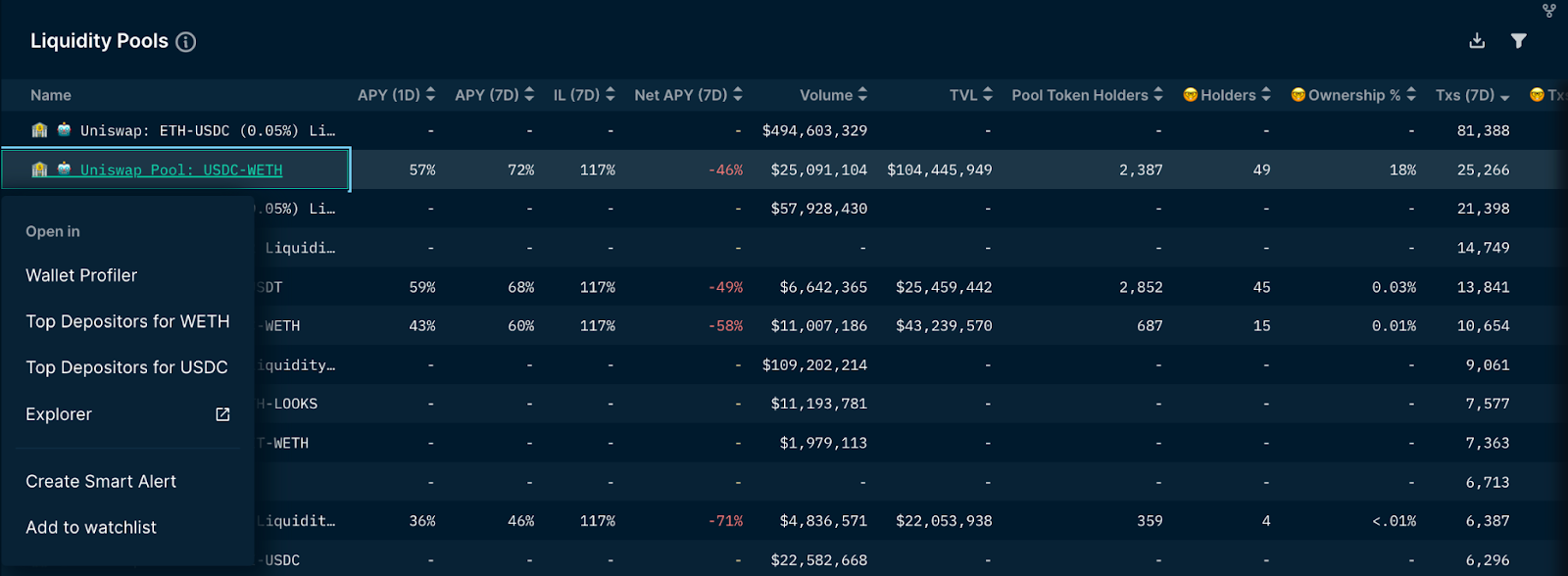This screenshot has height=576, width=1568.
Task: Open the filter funnel for Liquidity Pools
Action: tap(1518, 41)
